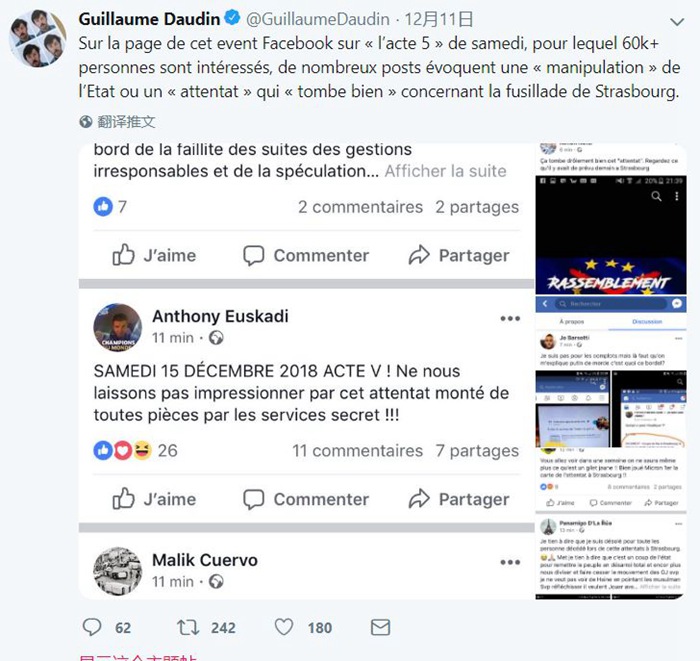The width and height of the screenshot is (700, 661).
Task: Click the Guillaume Daudin display name
Action: pyautogui.click(x=149, y=19)
